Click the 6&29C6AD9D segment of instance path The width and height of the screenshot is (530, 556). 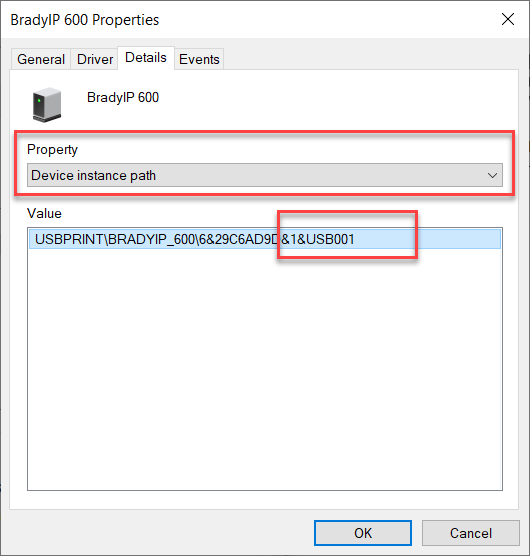[239, 239]
